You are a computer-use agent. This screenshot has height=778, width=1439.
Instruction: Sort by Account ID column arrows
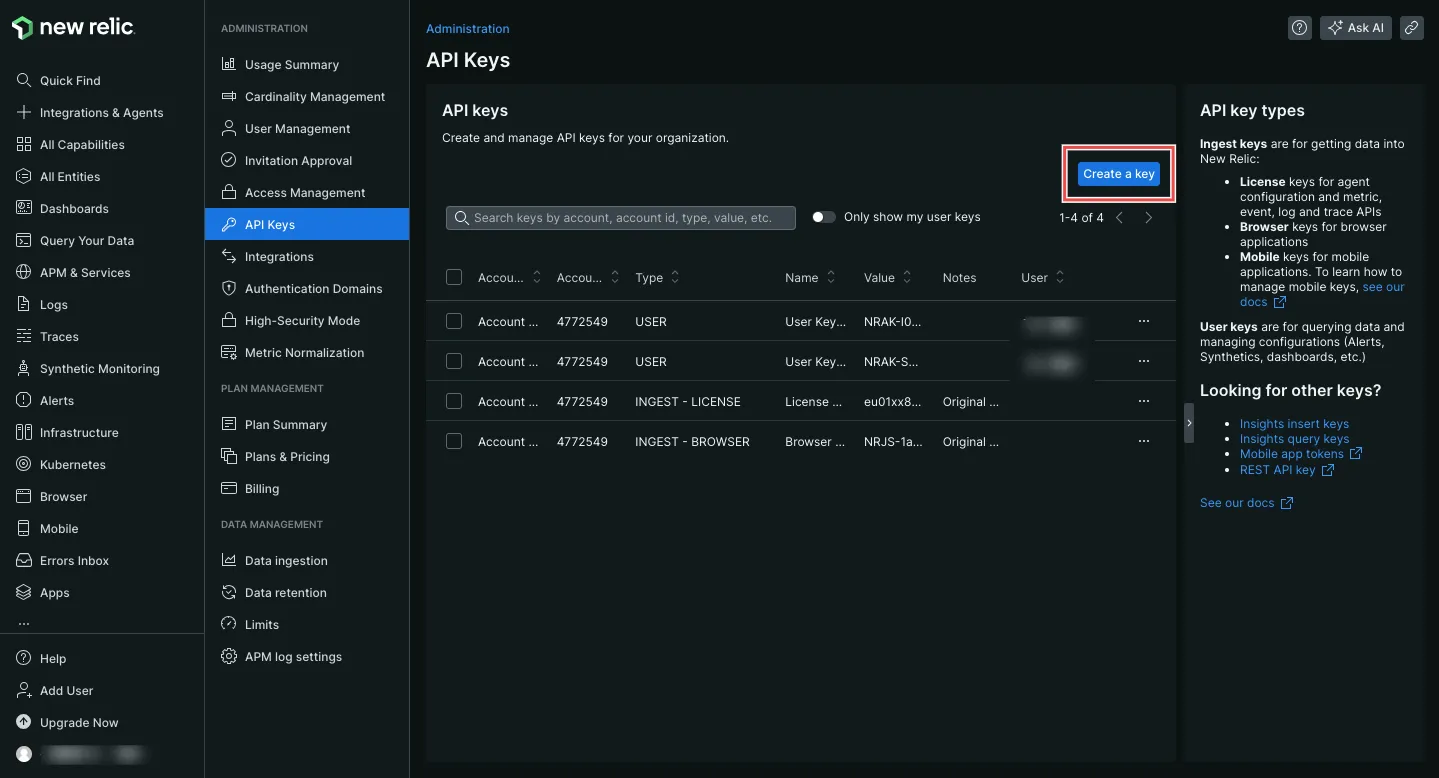coord(615,277)
